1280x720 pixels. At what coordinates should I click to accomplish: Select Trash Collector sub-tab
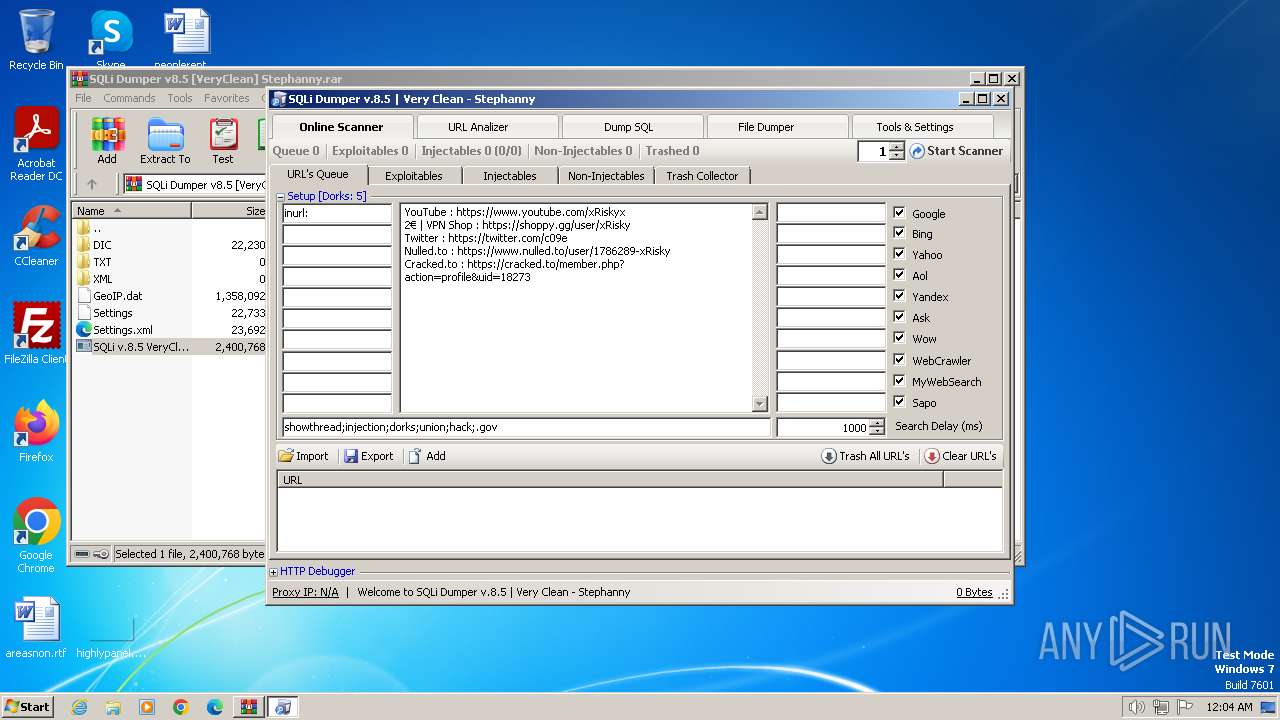click(x=702, y=176)
